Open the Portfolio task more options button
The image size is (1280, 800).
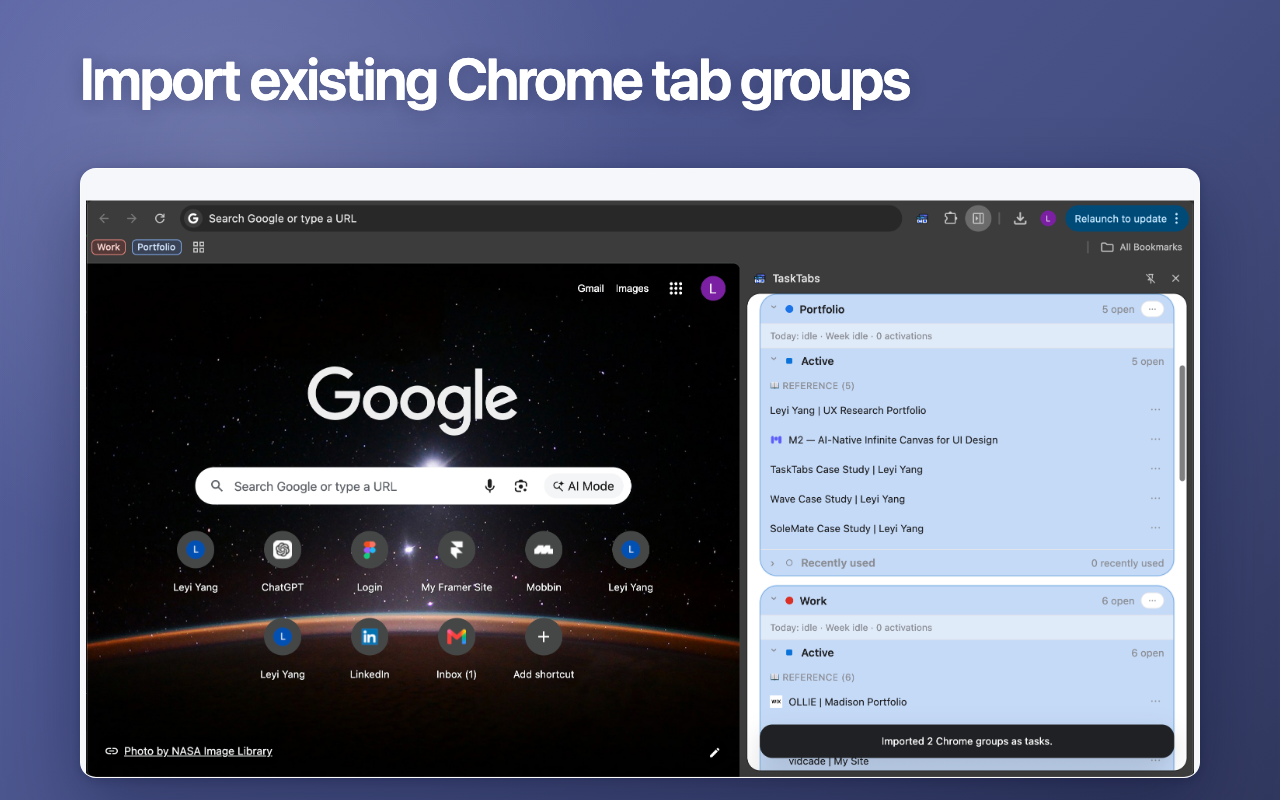point(1153,309)
